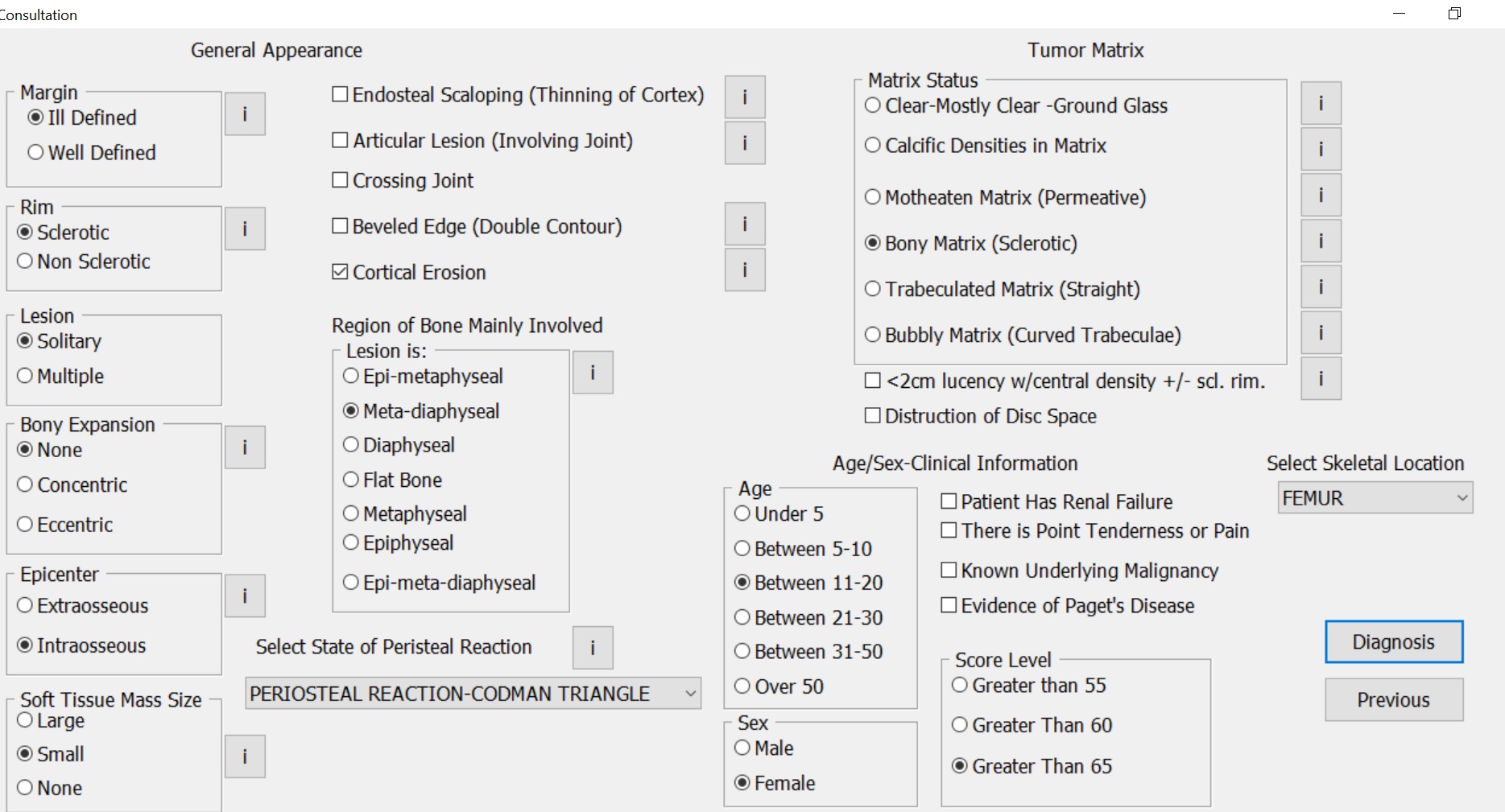The width and height of the screenshot is (1505, 812).
Task: Open info button for Articular Lesion
Action: tap(745, 143)
